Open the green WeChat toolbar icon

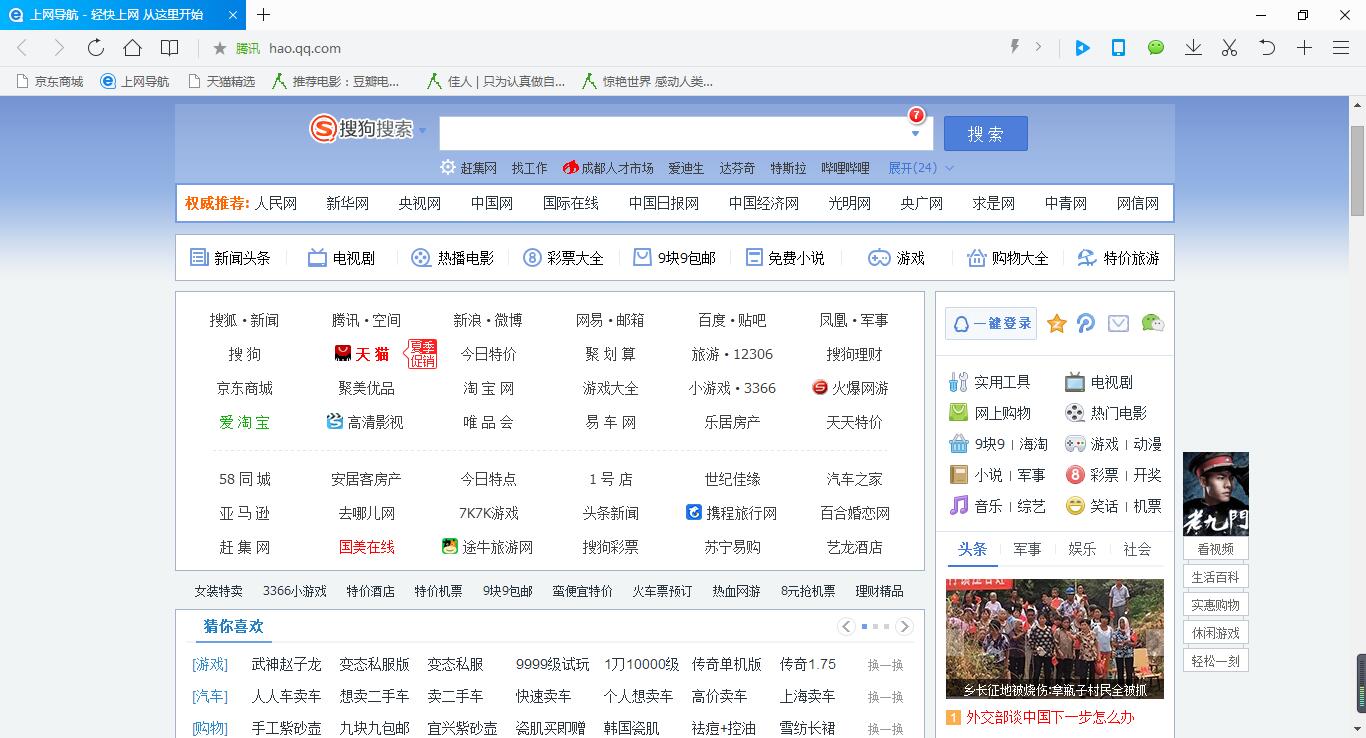click(x=1156, y=48)
